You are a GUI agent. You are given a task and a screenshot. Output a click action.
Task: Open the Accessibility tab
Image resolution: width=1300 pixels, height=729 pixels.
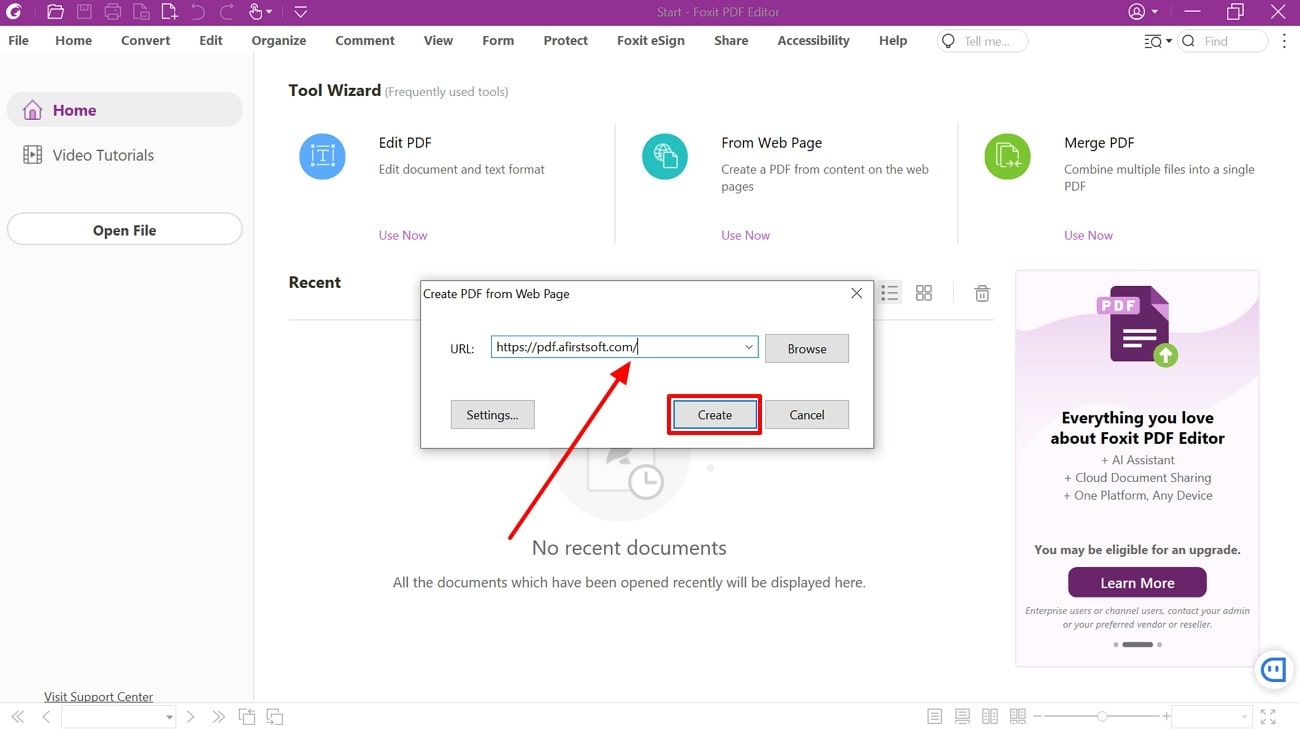813,41
